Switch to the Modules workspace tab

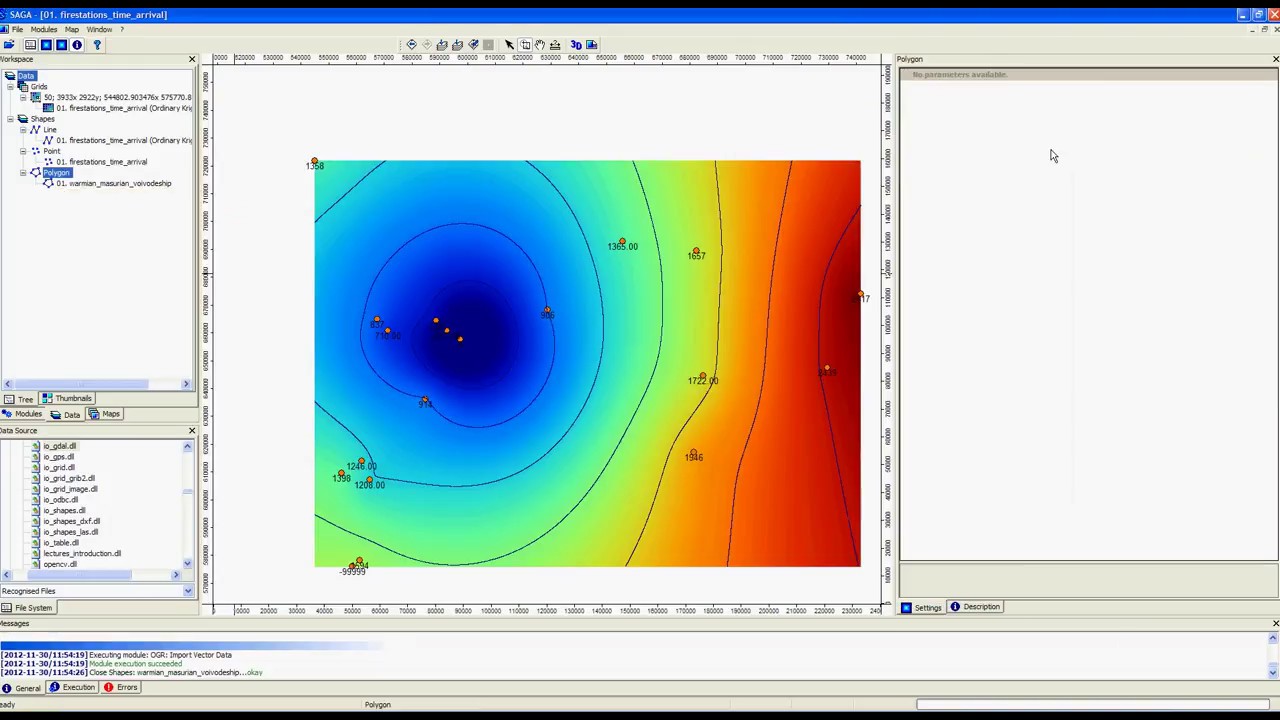point(22,414)
